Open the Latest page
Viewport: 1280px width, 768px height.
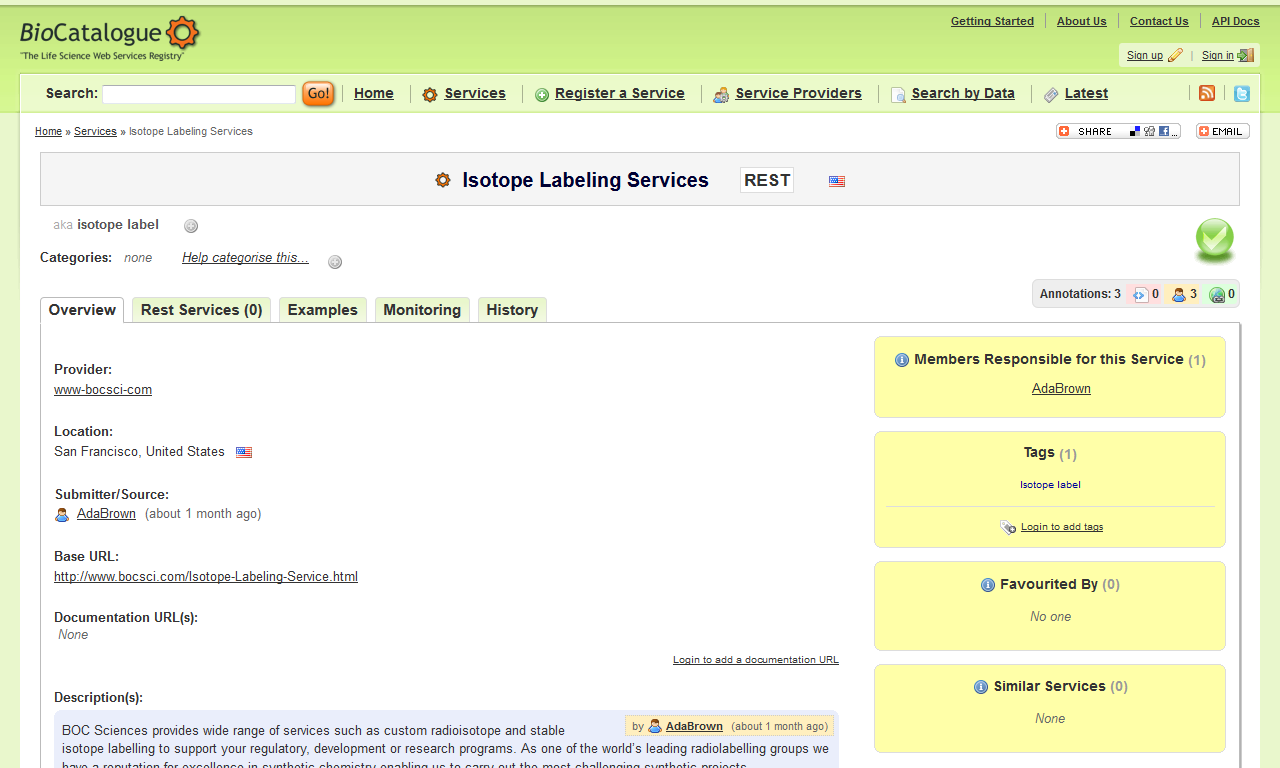click(x=1086, y=93)
